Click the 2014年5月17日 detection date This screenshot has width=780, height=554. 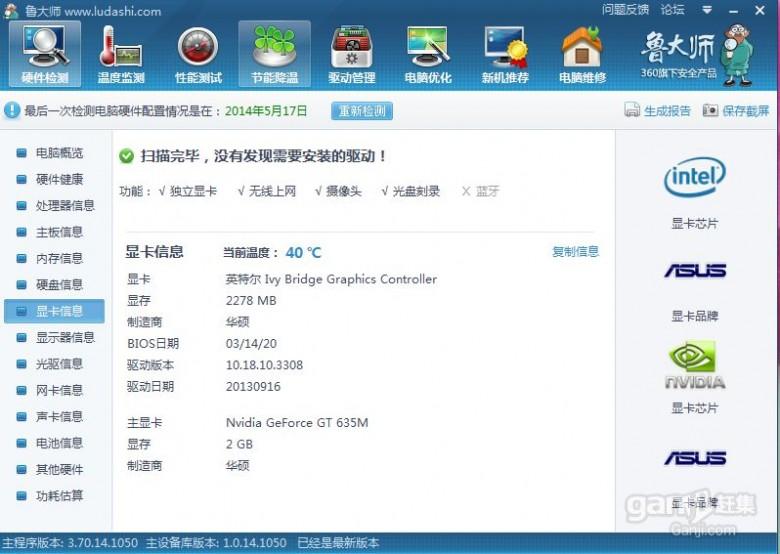pos(266,110)
